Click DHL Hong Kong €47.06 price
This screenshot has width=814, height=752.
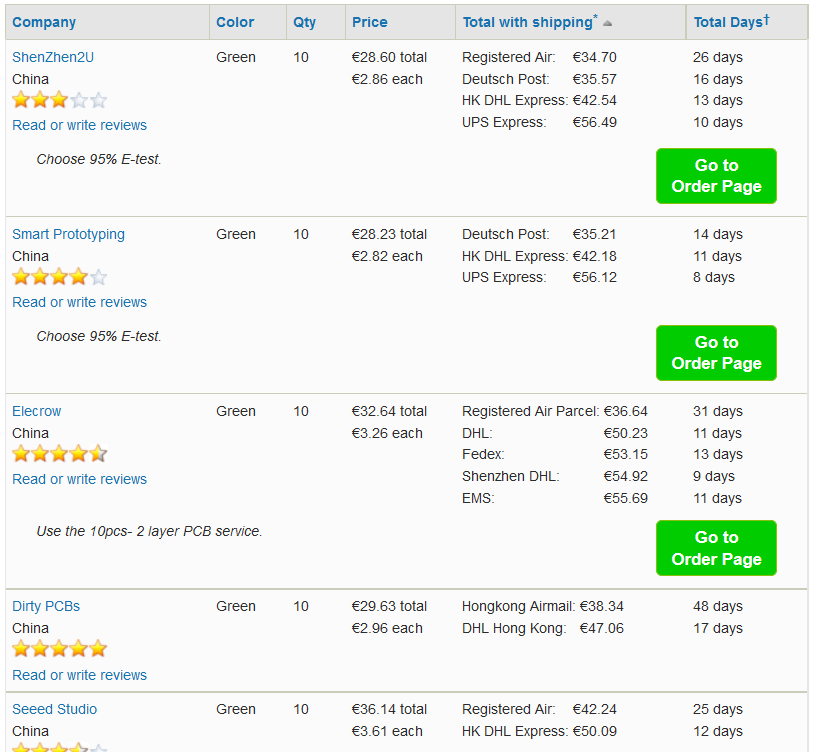[602, 628]
